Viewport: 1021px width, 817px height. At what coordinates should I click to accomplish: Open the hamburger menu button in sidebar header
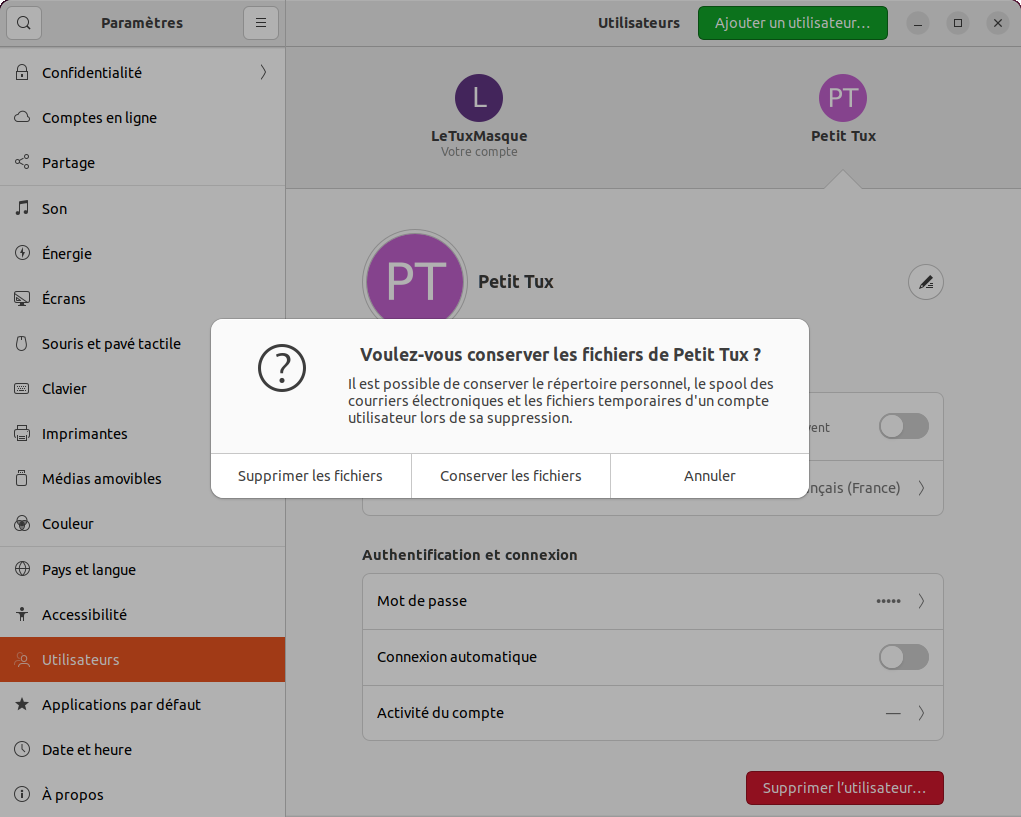(260, 23)
